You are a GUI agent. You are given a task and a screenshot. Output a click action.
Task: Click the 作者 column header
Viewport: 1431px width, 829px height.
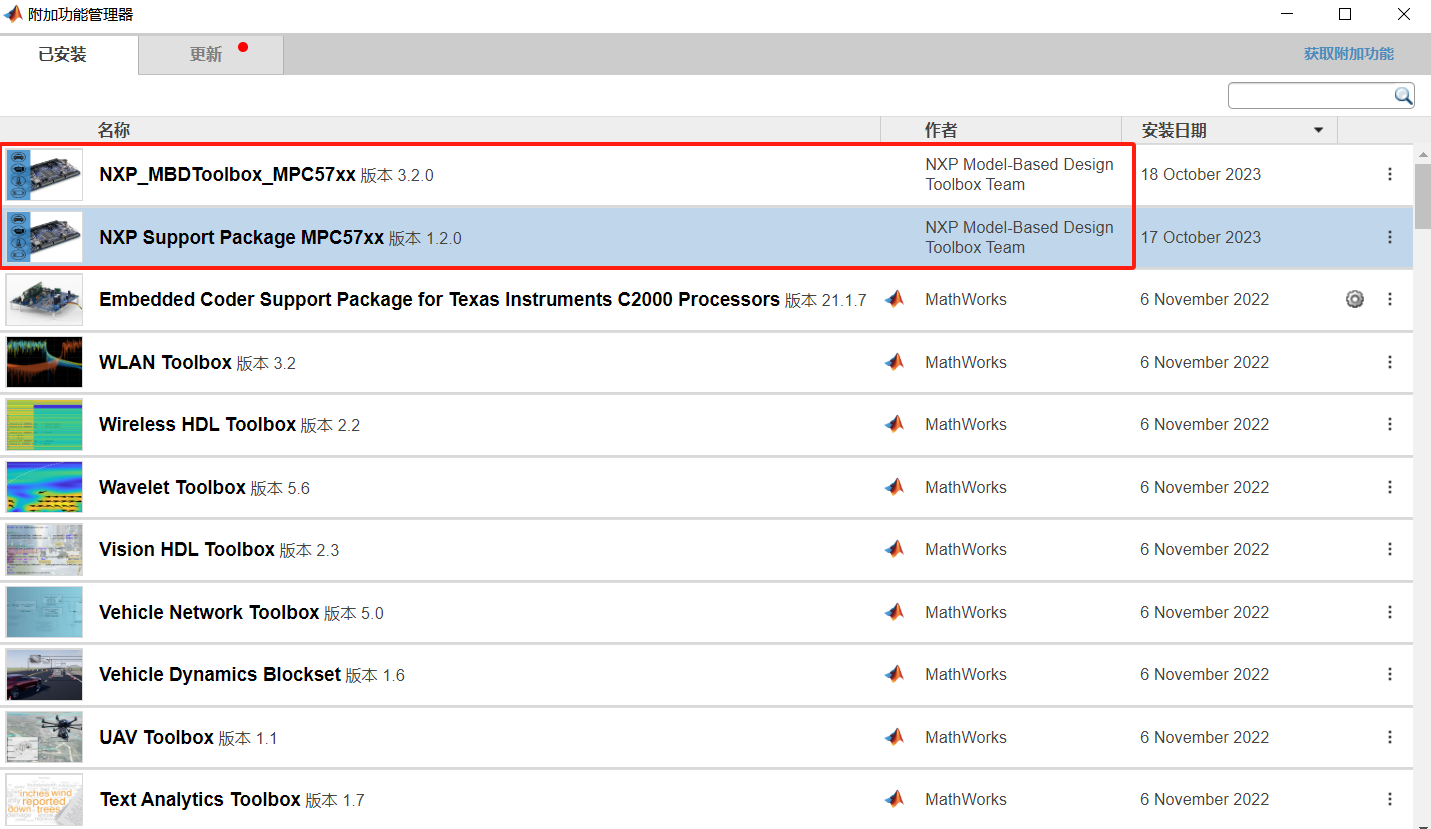(940, 130)
